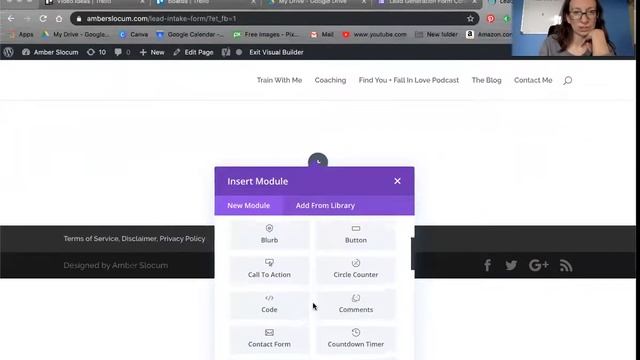640x360 pixels.
Task: Insert a Contact Form module
Action: click(269, 338)
